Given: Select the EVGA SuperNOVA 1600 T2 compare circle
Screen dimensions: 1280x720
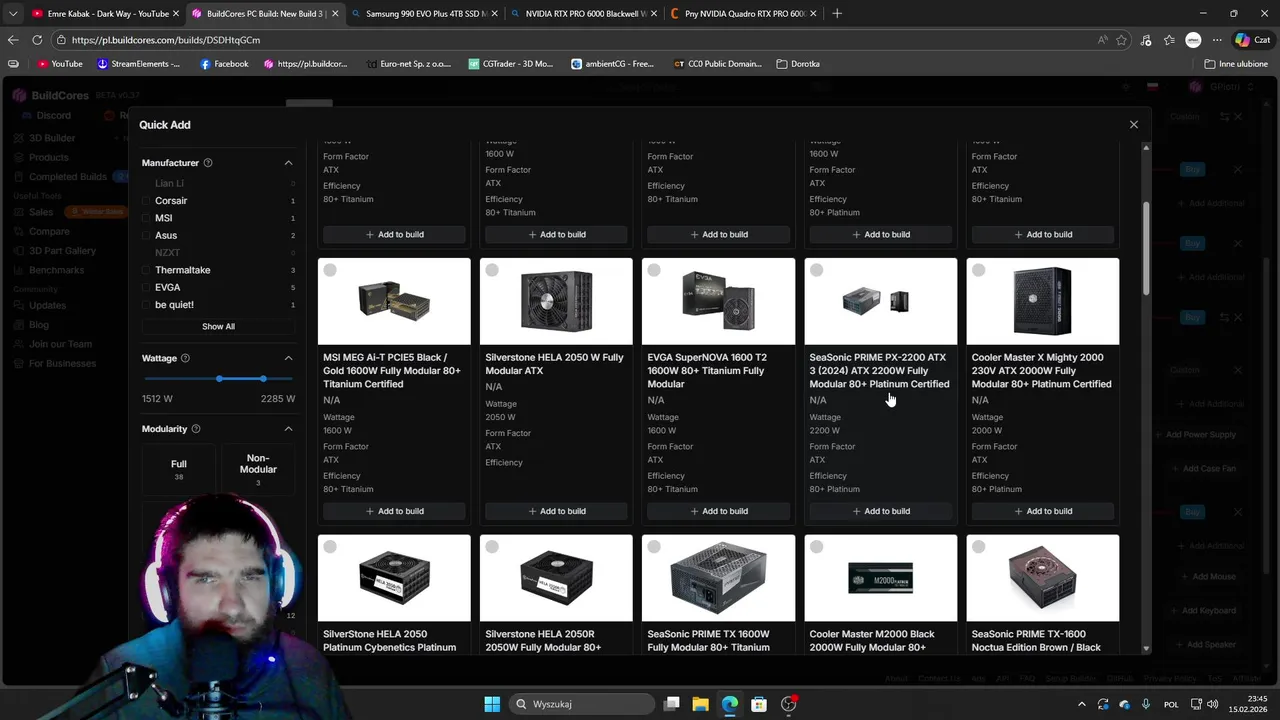Looking at the screenshot, I should (654, 270).
